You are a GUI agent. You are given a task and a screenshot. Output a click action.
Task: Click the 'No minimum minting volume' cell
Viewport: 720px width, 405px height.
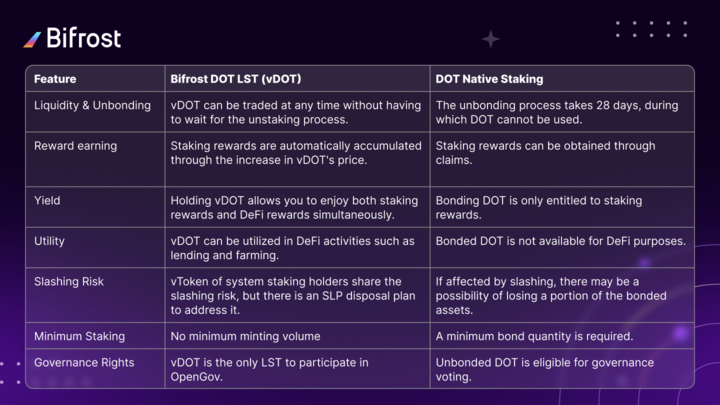click(245, 336)
